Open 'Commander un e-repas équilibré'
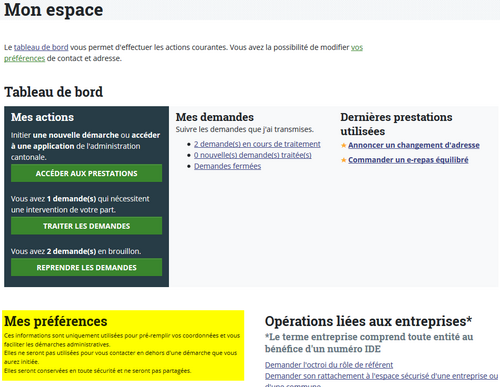The image size is (500, 387). 408,160
